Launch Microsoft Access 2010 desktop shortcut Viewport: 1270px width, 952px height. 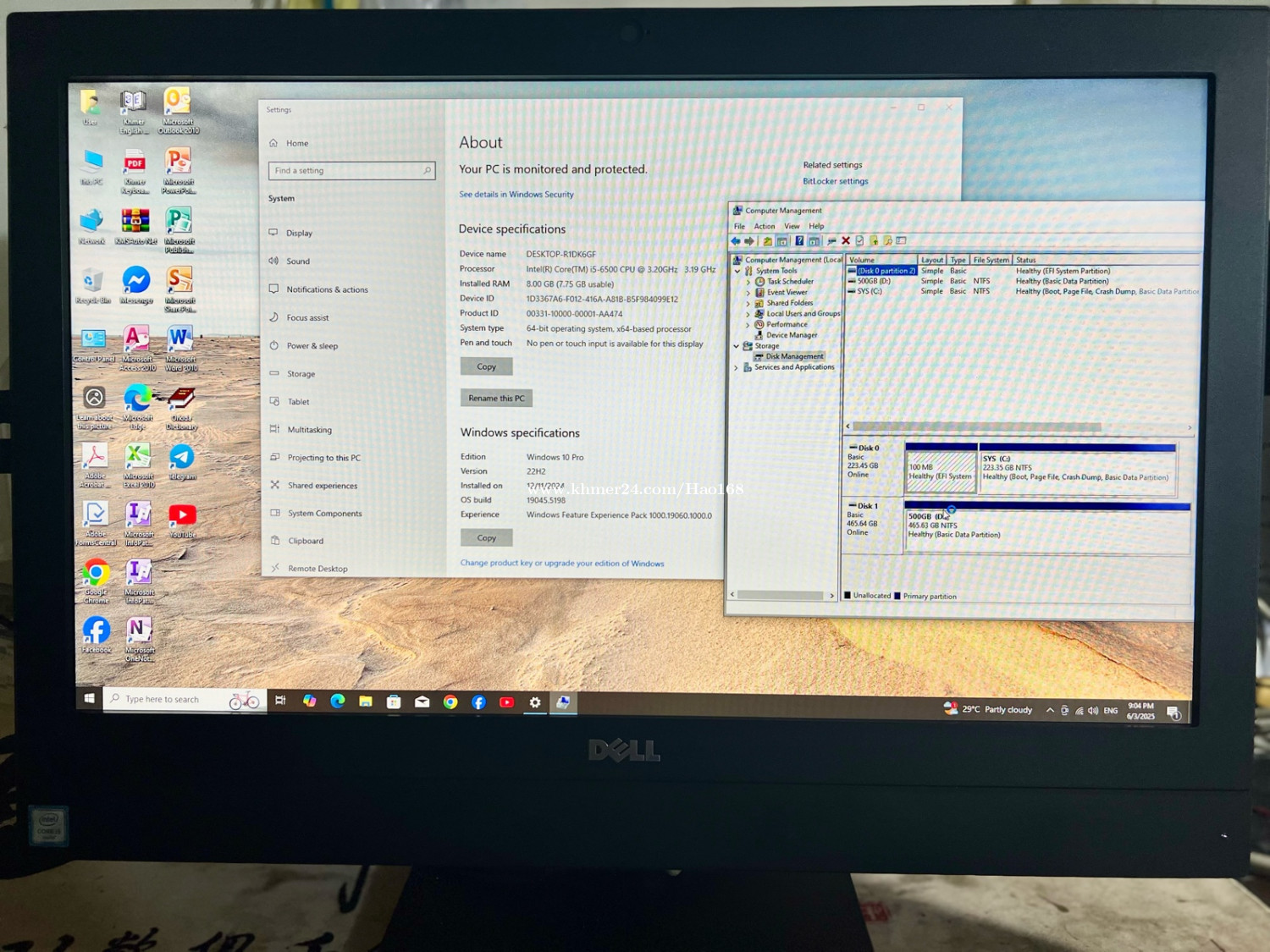point(136,349)
